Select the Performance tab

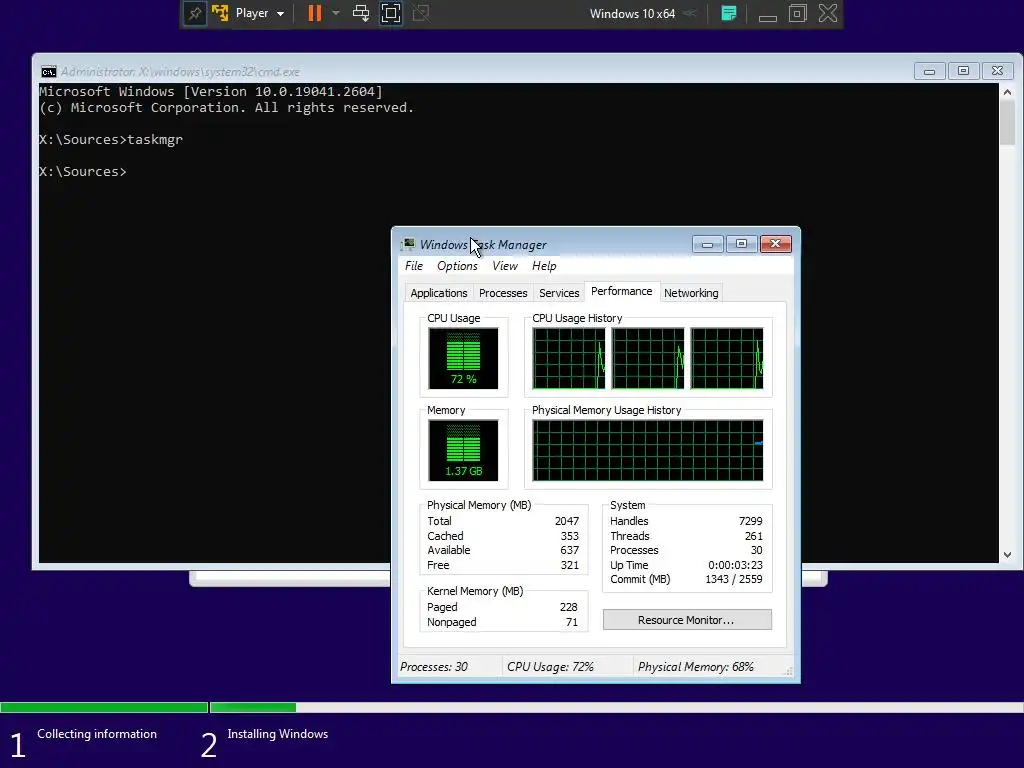(622, 291)
